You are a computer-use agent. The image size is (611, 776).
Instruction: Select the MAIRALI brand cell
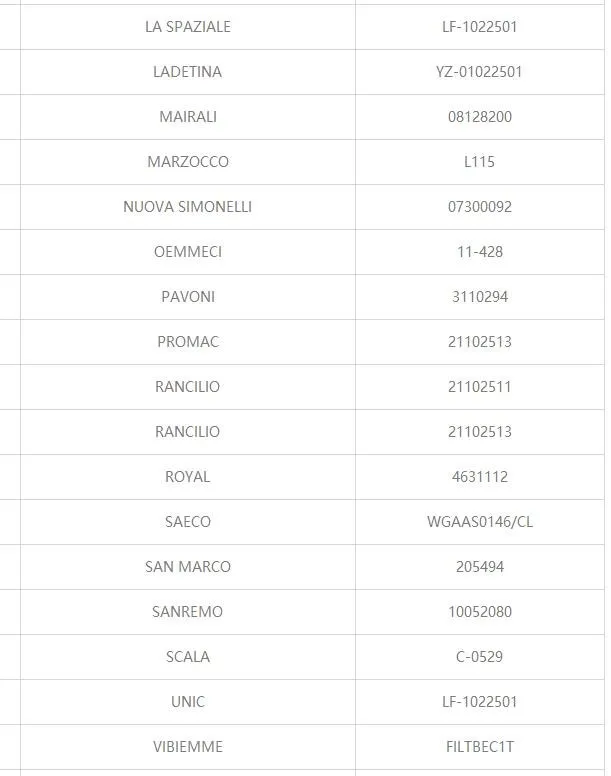[188, 117]
